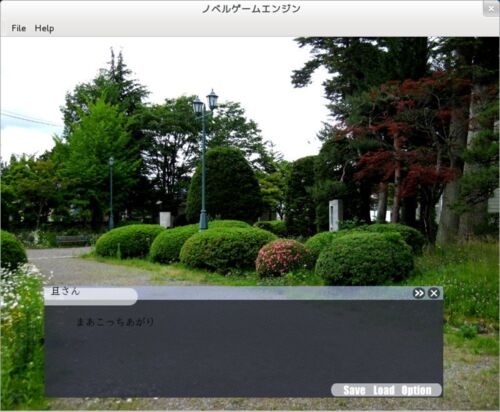Viewport: 500px width, 412px height.
Task: Open the File menu
Action: coord(19,28)
